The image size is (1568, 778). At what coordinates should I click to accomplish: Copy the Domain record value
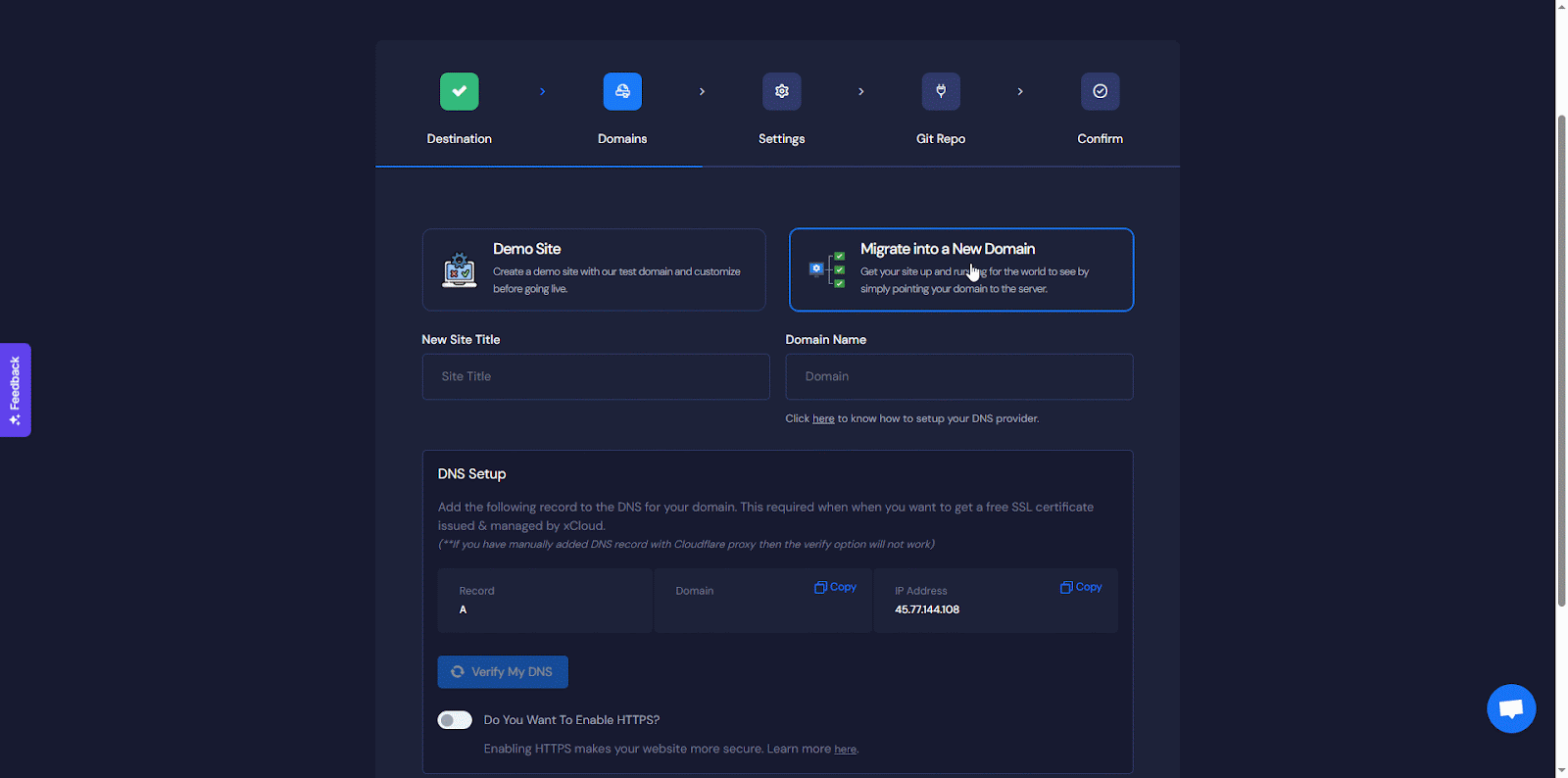[835, 587]
